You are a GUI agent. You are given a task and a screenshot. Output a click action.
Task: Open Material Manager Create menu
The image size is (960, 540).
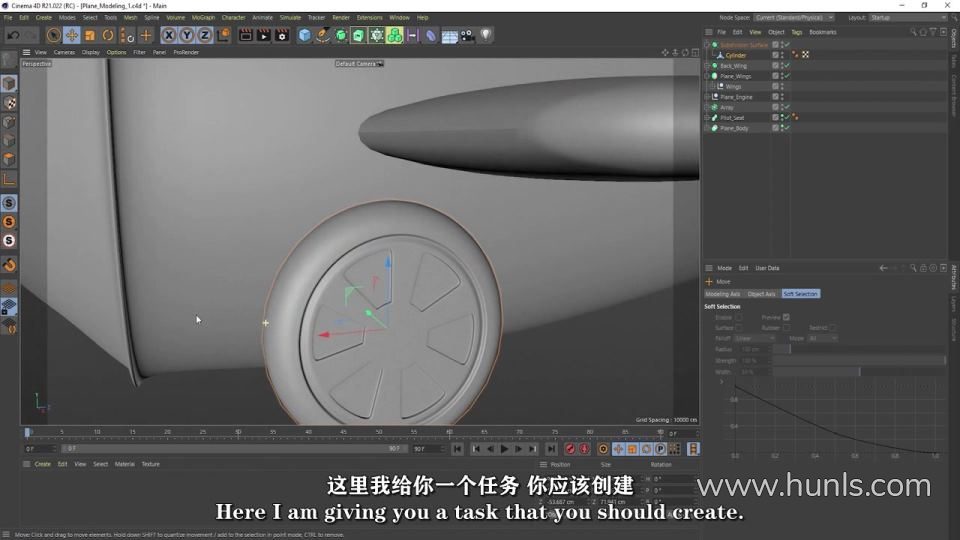pos(42,464)
